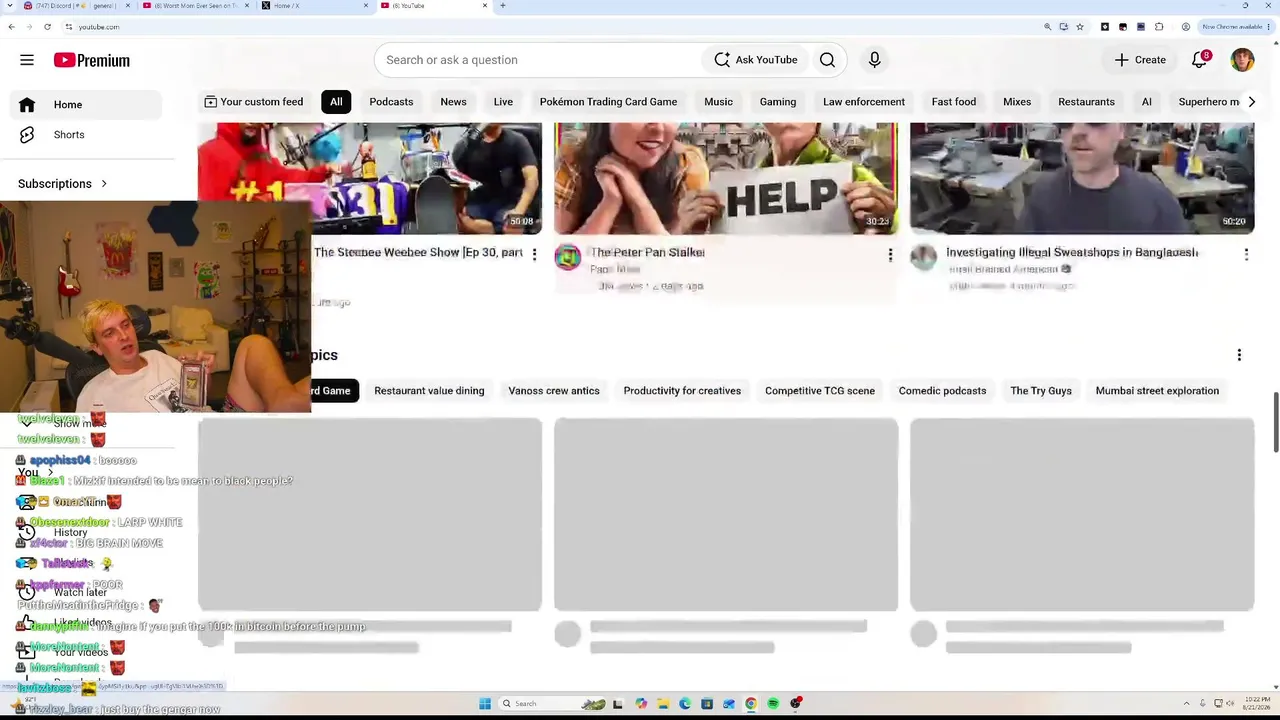
Task: Filter feed by Live
Action: click(503, 102)
